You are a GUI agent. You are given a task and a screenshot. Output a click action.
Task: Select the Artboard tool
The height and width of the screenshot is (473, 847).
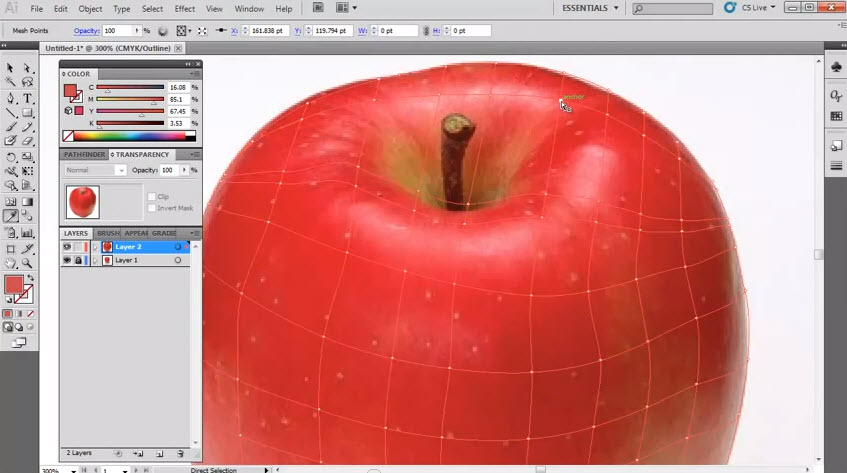tap(10, 249)
